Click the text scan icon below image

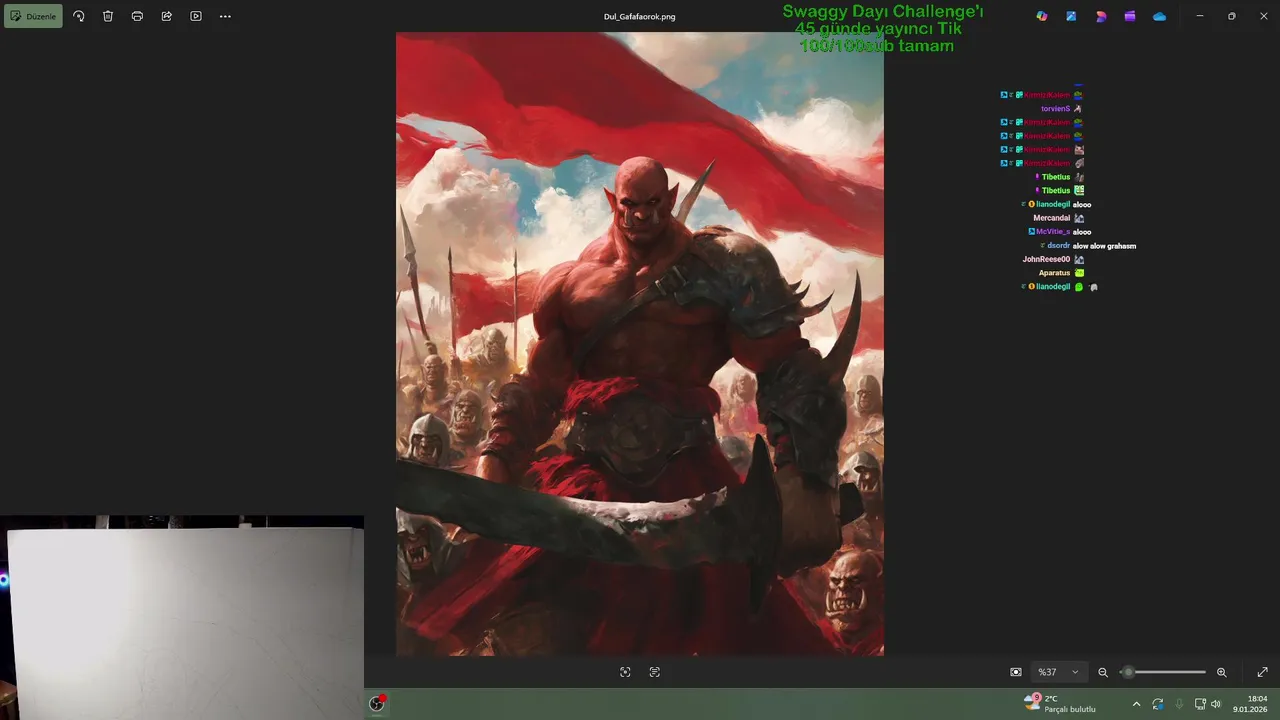pos(655,672)
